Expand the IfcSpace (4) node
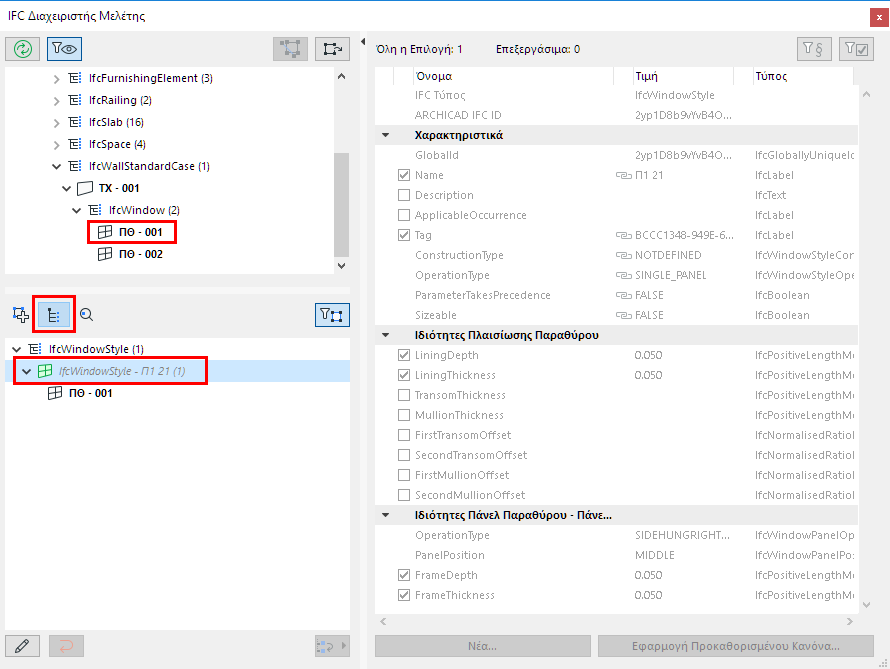The height and width of the screenshot is (669, 890). pos(56,145)
